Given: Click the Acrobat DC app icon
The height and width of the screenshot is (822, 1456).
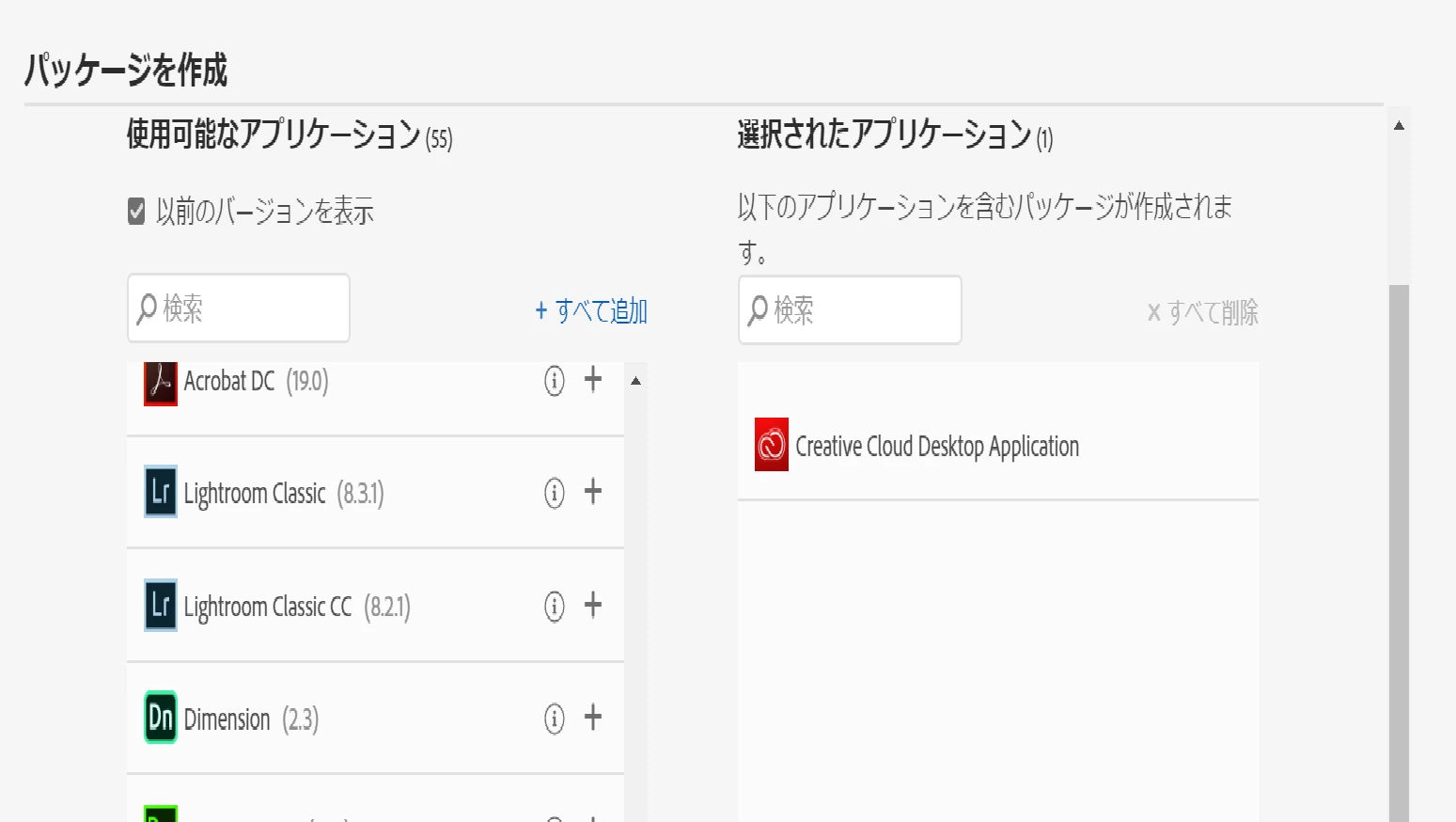Looking at the screenshot, I should pyautogui.click(x=161, y=384).
